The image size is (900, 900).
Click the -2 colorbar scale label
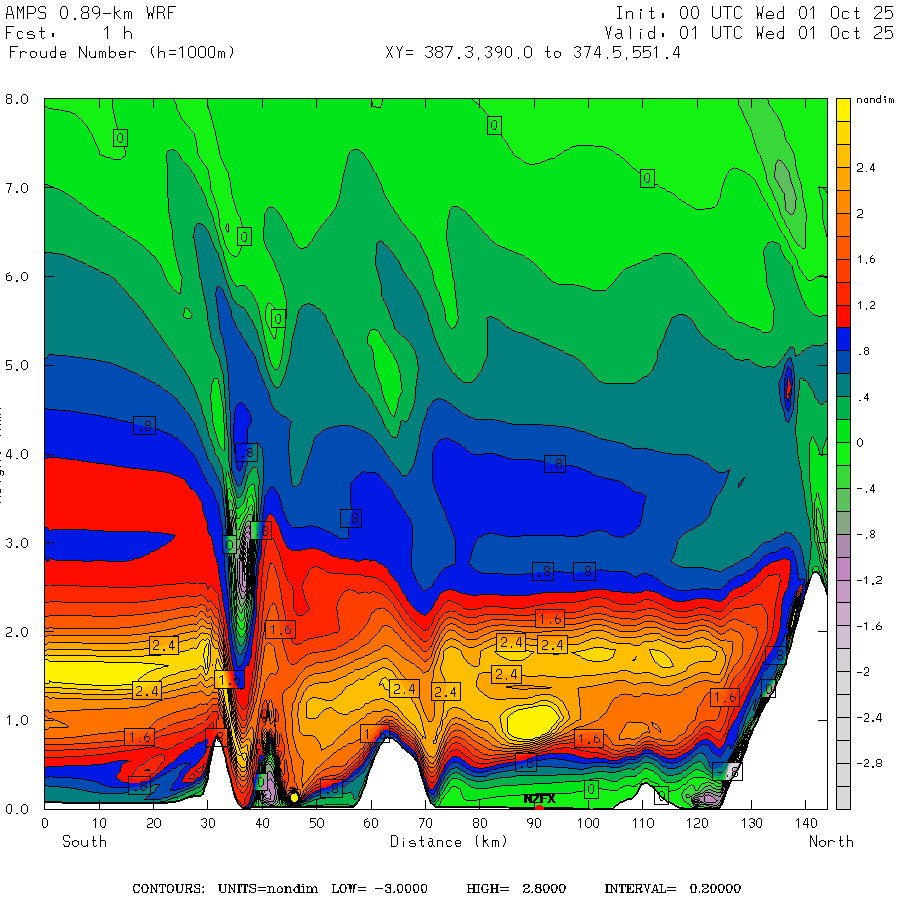coord(863,672)
